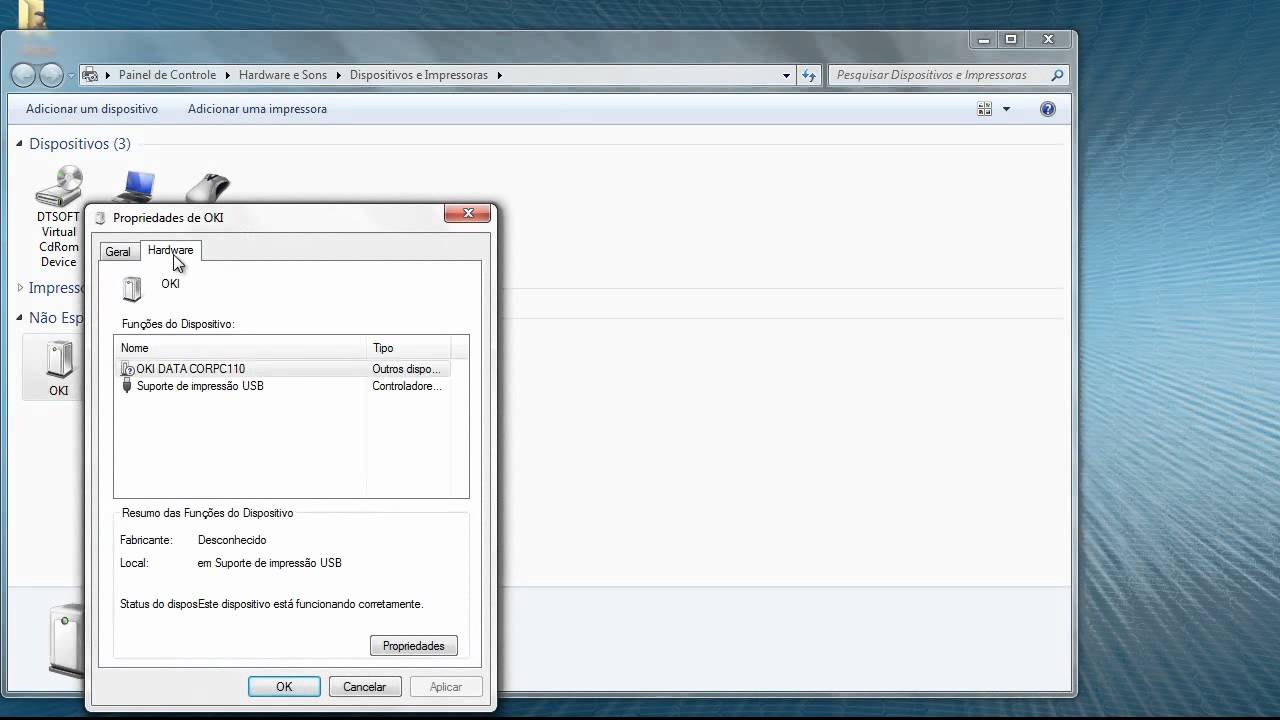Click the OKI DATA CORPC110 unknown device icon
The width and height of the screenshot is (1280, 720).
point(127,369)
